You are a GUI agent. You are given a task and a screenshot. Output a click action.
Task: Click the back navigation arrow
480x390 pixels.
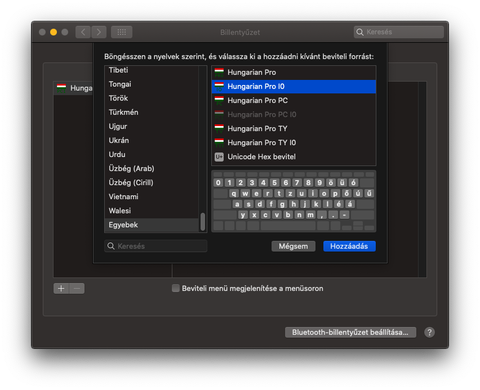[x=83, y=32]
